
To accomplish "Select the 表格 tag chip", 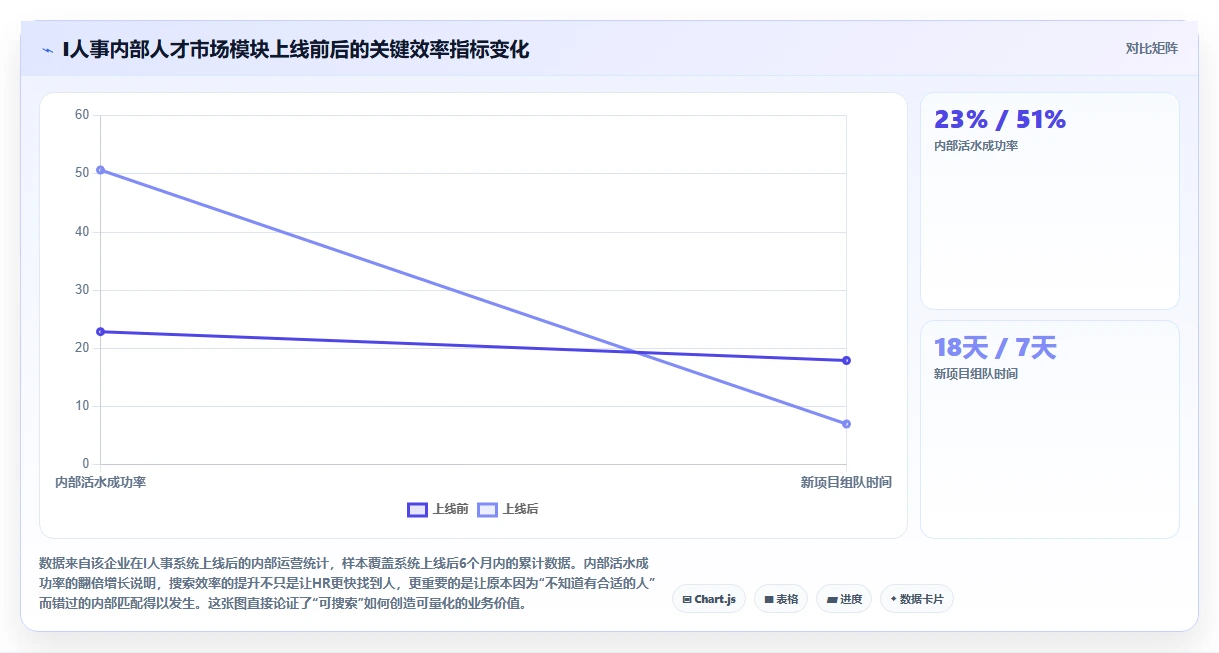I will tap(781, 599).
